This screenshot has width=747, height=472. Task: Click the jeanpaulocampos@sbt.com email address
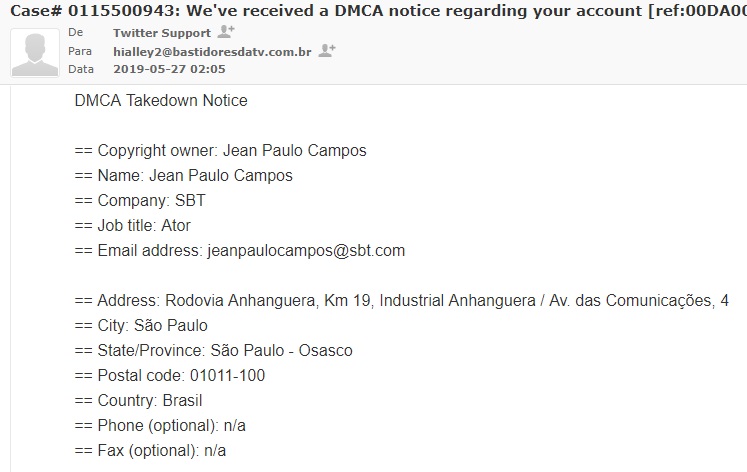(306, 251)
